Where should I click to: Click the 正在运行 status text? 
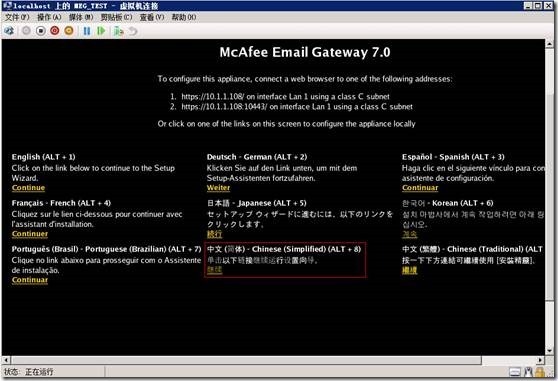[39, 372]
